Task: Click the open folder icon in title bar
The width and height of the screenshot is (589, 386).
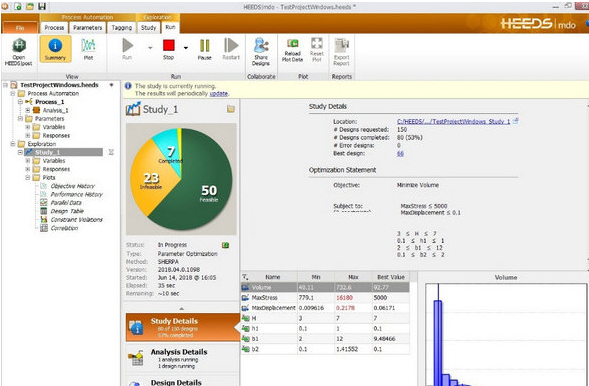Action: point(30,6)
